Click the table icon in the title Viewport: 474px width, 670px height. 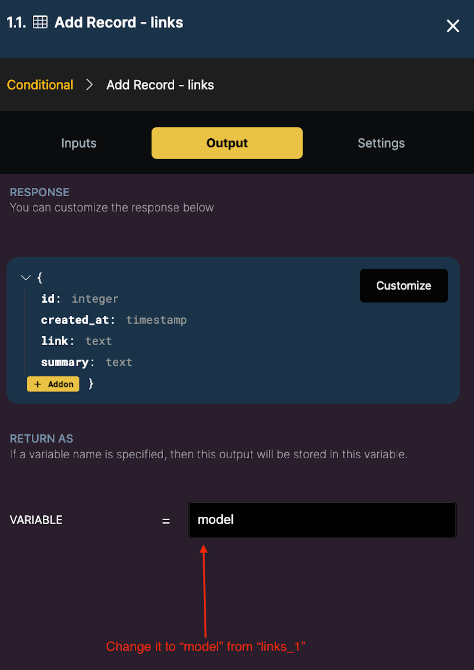tap(40, 22)
